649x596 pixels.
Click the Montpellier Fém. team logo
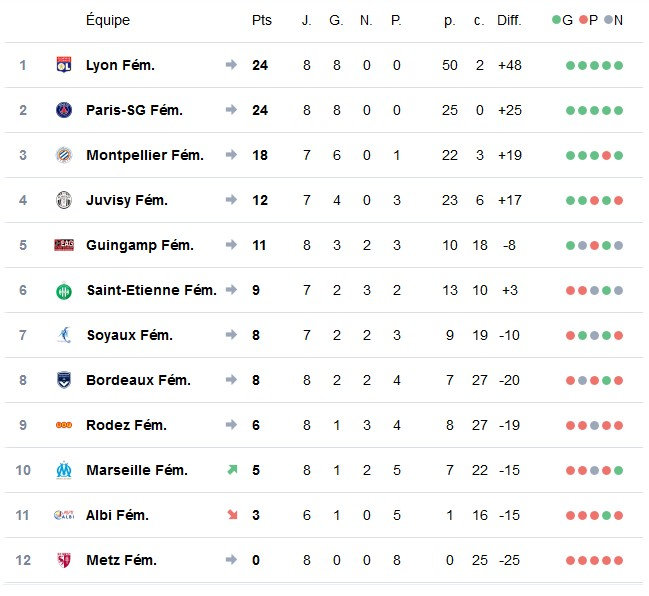[64, 155]
